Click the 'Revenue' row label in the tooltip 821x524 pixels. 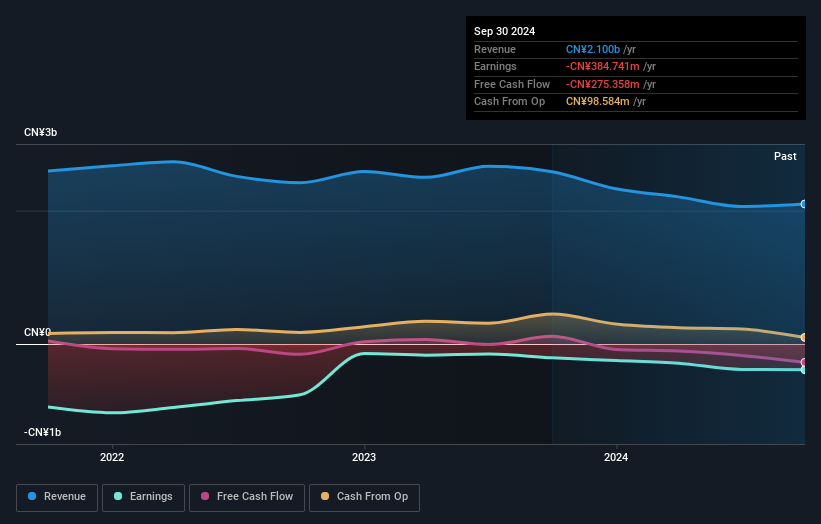click(495, 49)
